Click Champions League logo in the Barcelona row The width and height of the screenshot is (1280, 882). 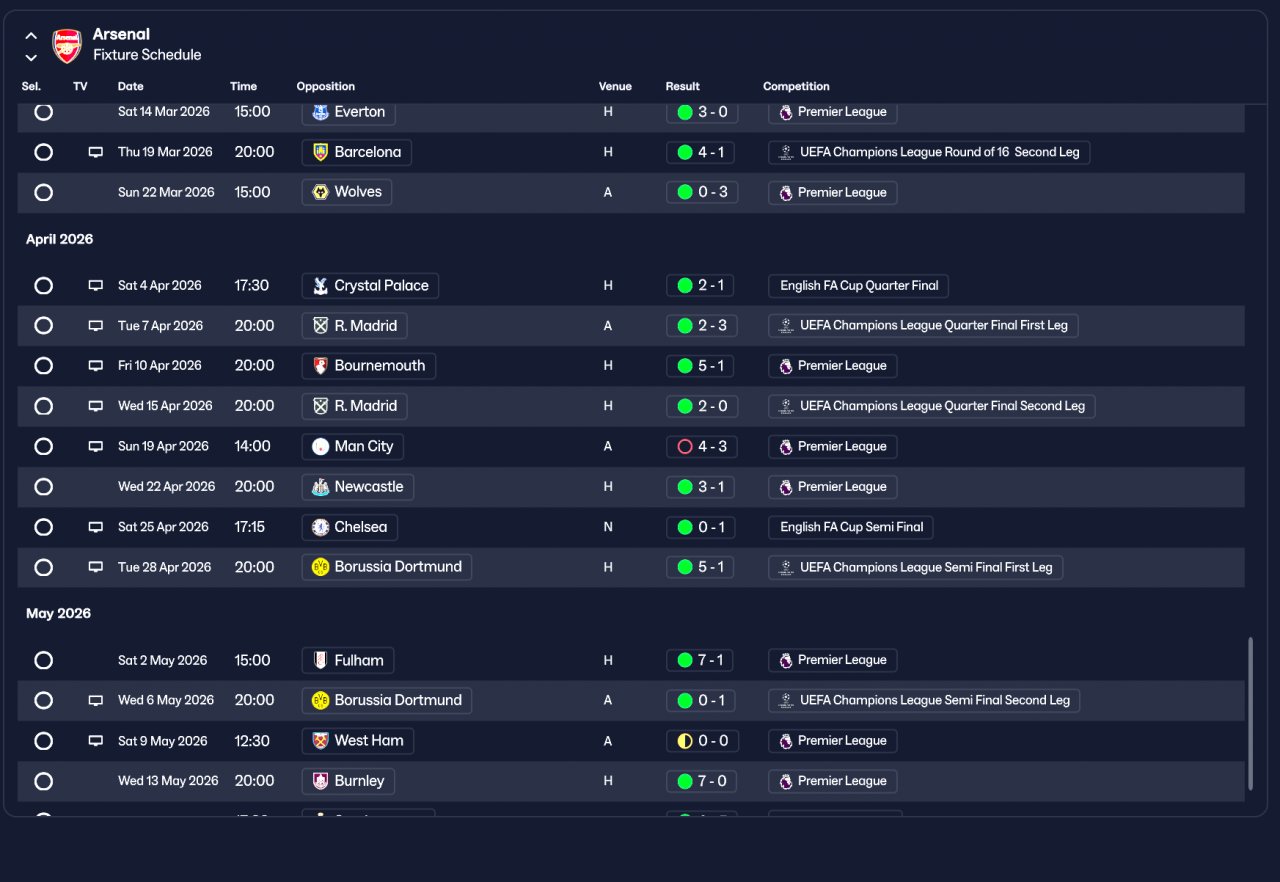[786, 152]
